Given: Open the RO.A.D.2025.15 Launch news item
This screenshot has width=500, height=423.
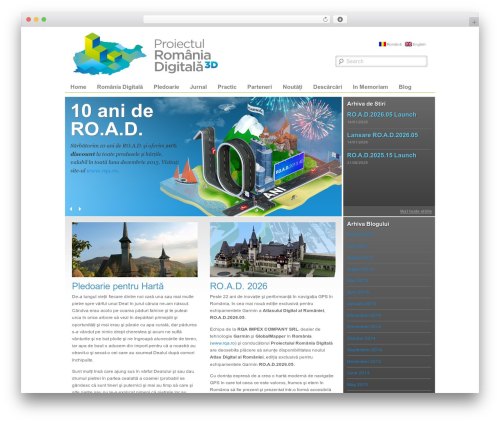Looking at the screenshot, I should [x=382, y=155].
